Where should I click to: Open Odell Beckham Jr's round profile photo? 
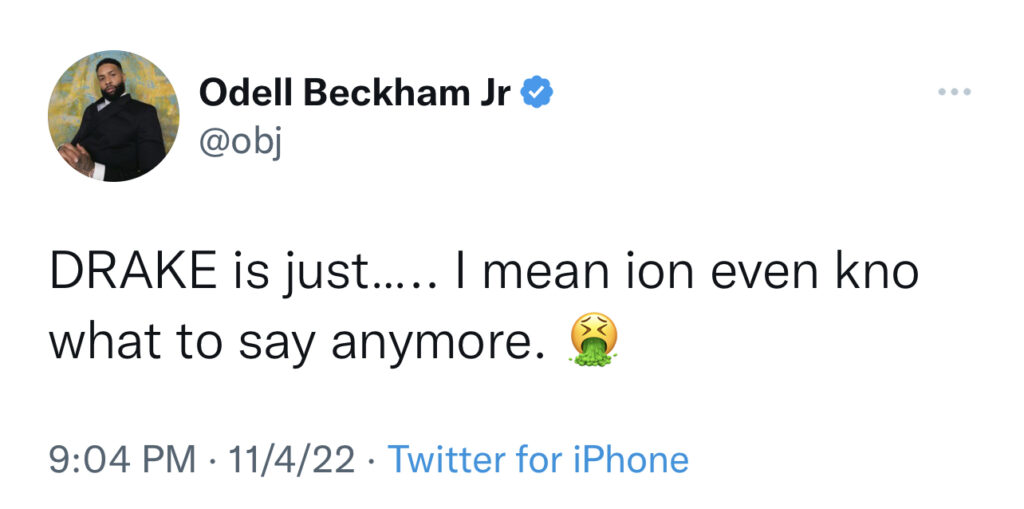point(114,116)
